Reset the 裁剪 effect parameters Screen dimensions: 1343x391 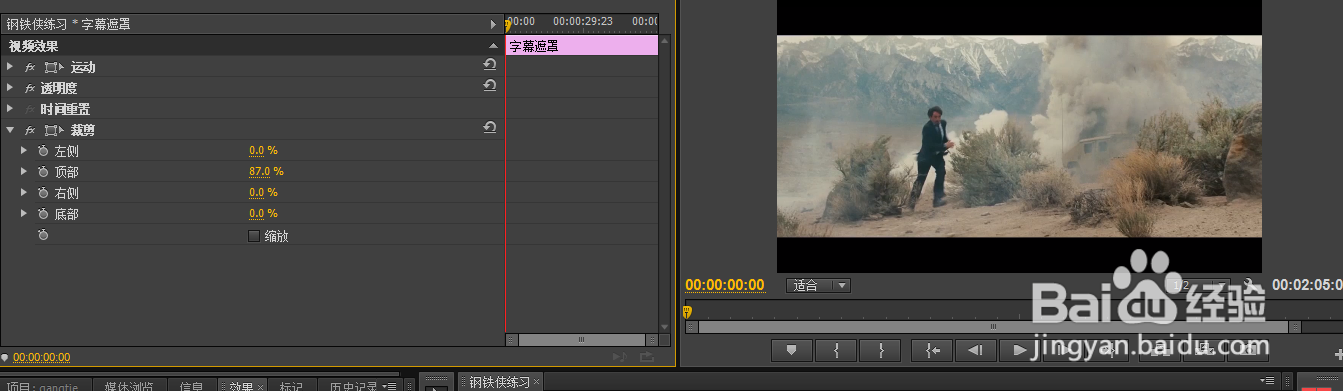[x=490, y=128]
